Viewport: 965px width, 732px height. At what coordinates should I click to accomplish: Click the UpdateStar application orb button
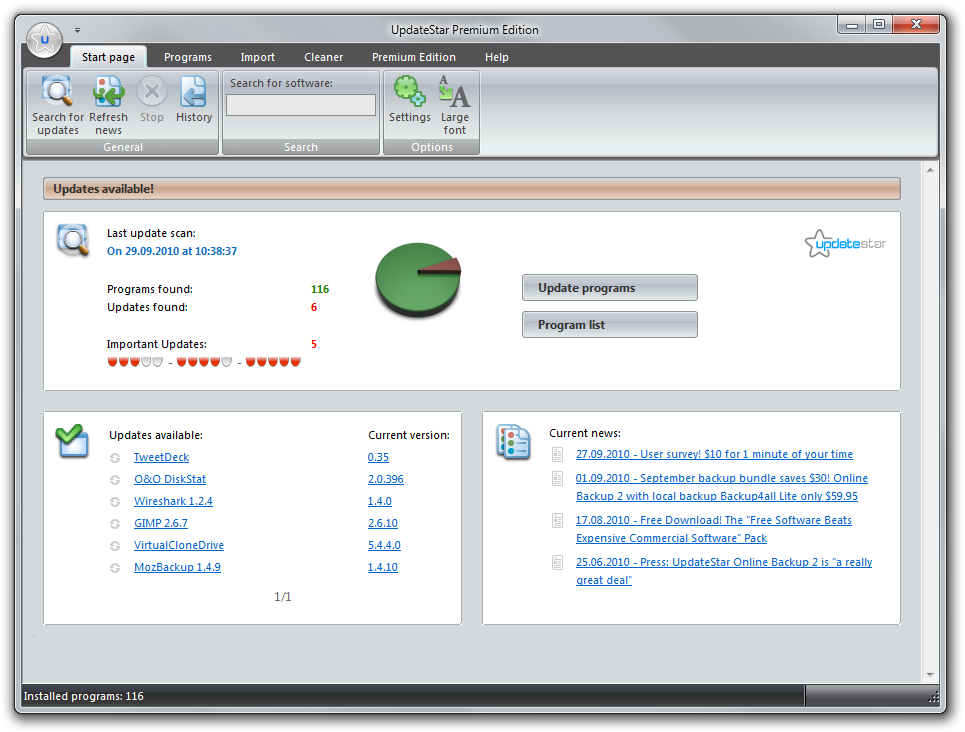44,40
